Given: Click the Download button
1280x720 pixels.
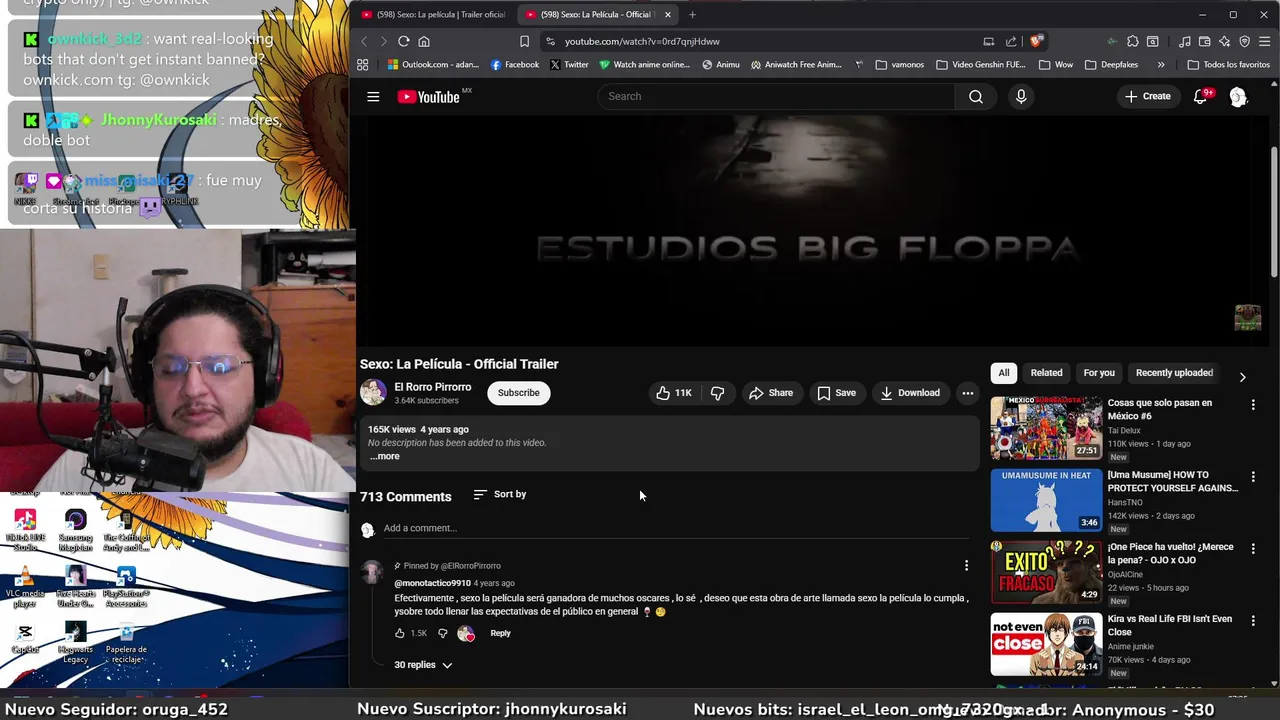Looking at the screenshot, I should coord(910,393).
